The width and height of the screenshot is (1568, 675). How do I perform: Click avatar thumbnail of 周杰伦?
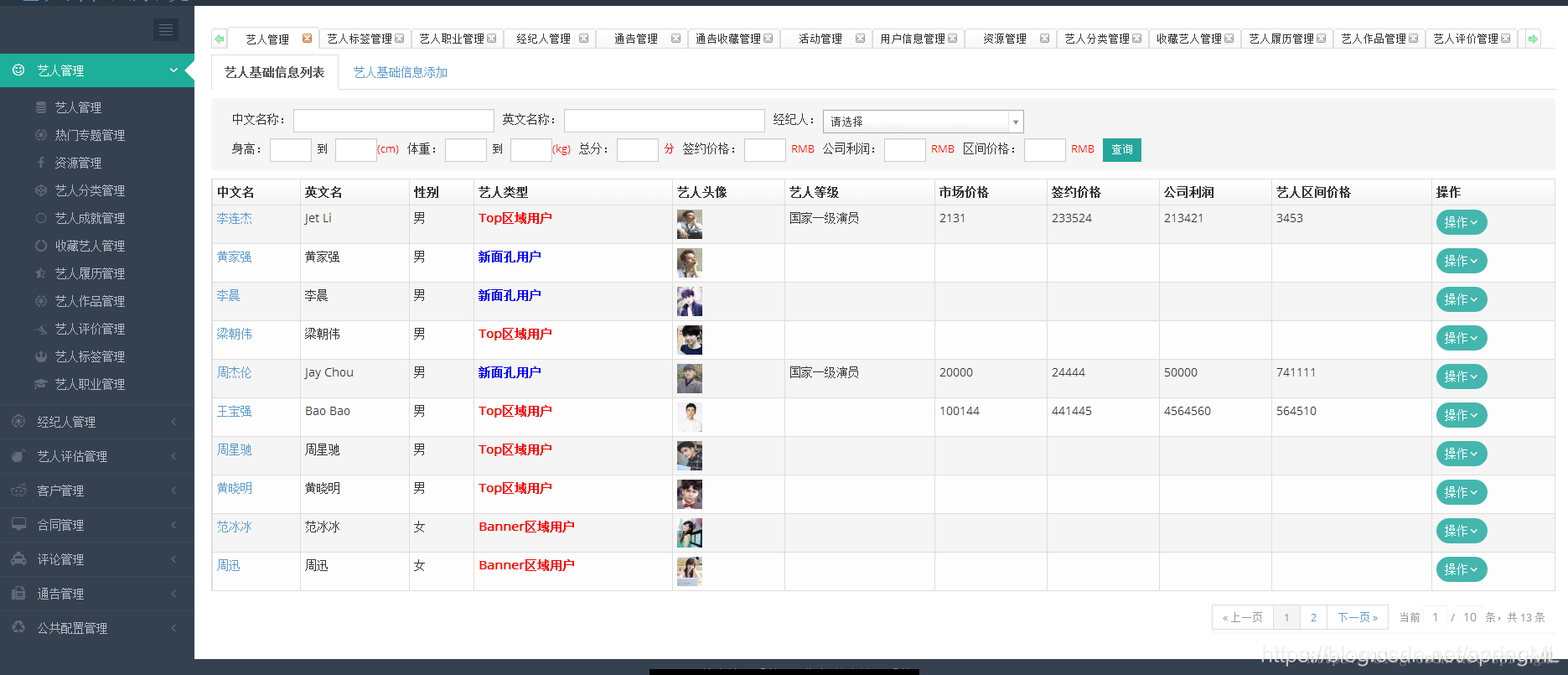tap(690, 379)
